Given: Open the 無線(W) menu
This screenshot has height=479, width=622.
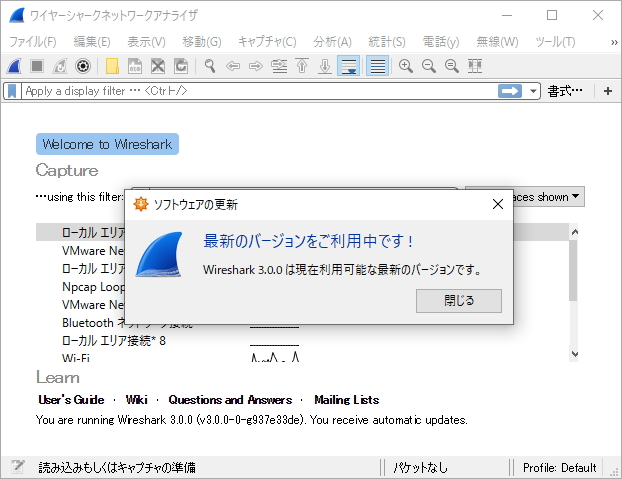Looking at the screenshot, I should (x=497, y=42).
